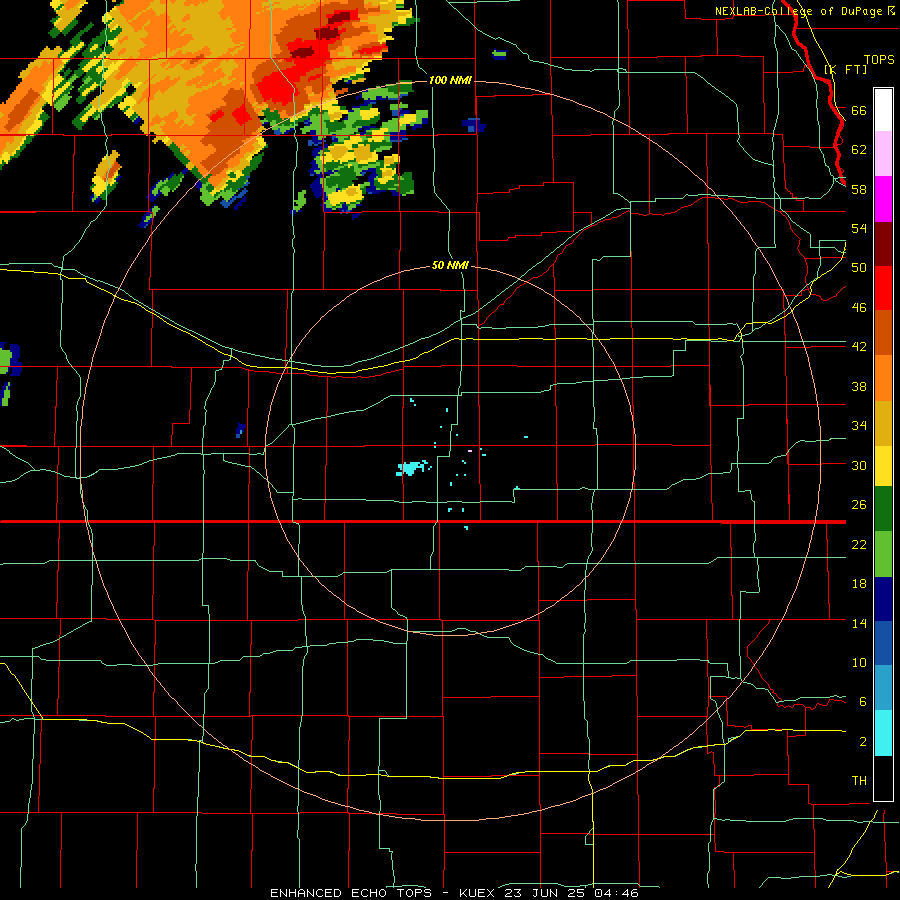This screenshot has width=900, height=900.
Task: Click the 23 JUN 25 date stamp
Action: 543,893
